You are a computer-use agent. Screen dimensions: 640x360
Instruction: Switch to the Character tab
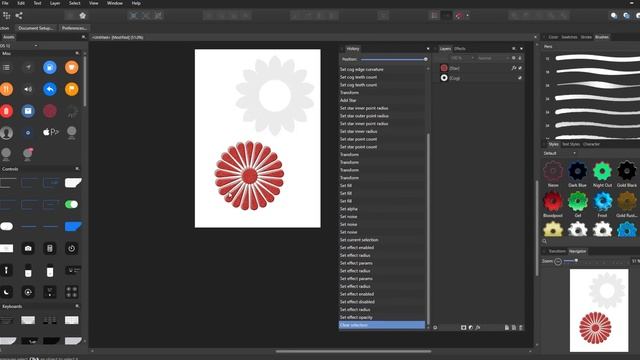click(x=591, y=144)
